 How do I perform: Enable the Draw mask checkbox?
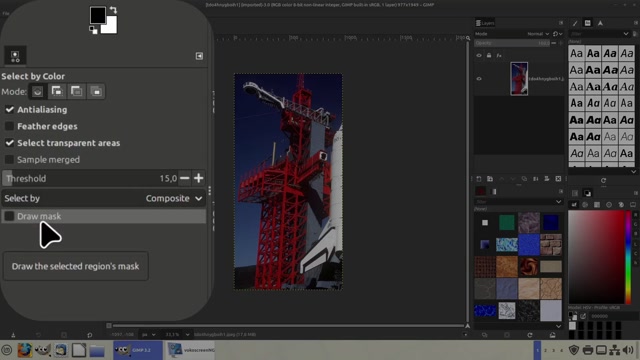click(x=9, y=216)
